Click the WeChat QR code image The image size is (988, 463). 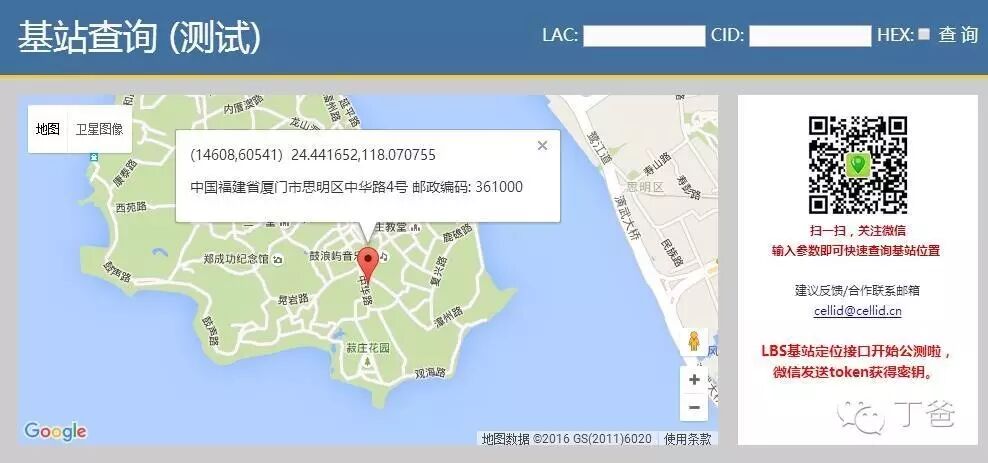858,165
